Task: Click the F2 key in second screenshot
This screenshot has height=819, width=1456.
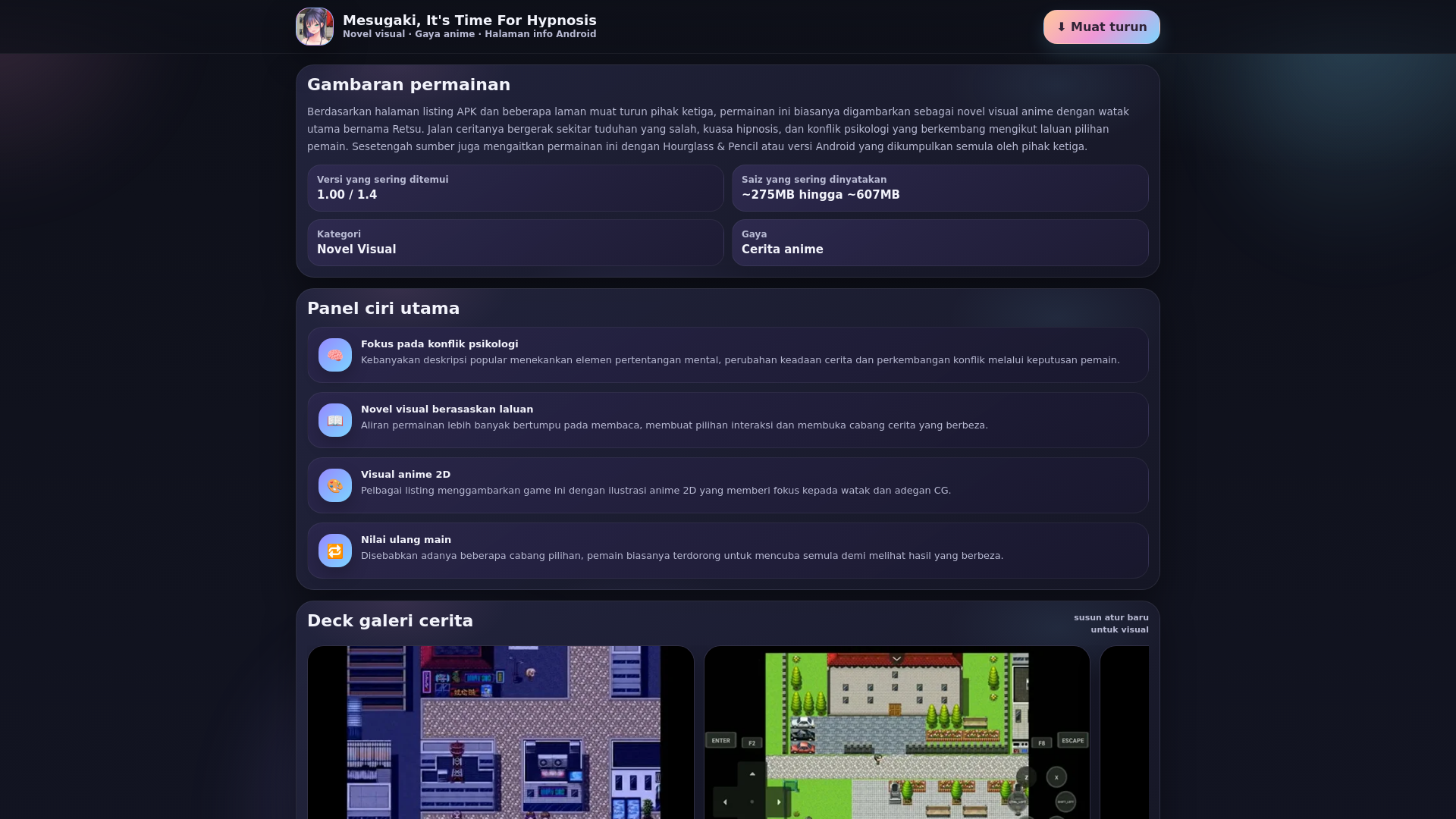Action: (752, 743)
